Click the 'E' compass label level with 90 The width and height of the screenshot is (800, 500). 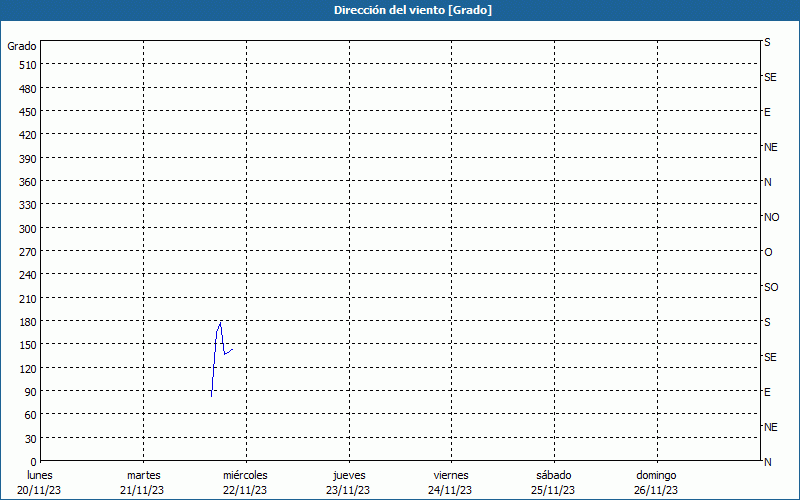(x=767, y=392)
